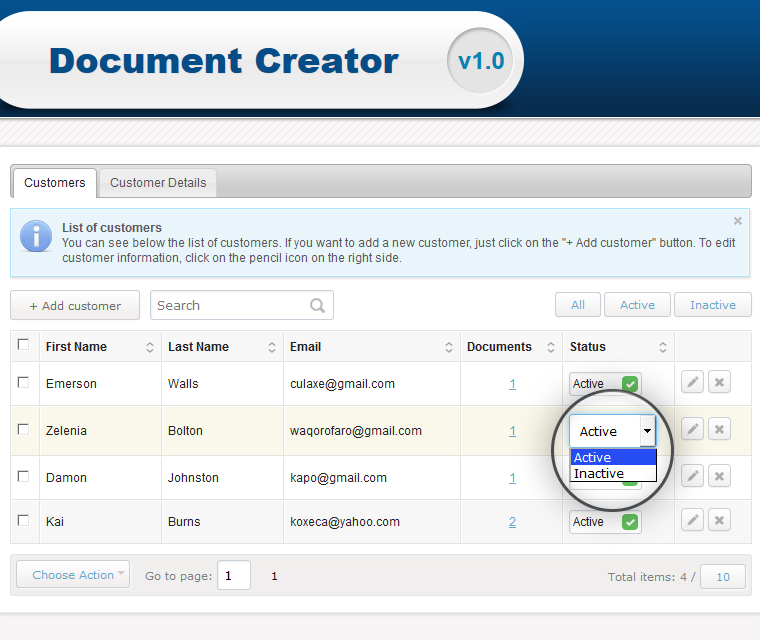Switch to Customer Details tab
Image resolution: width=760 pixels, height=640 pixels.
(158, 183)
